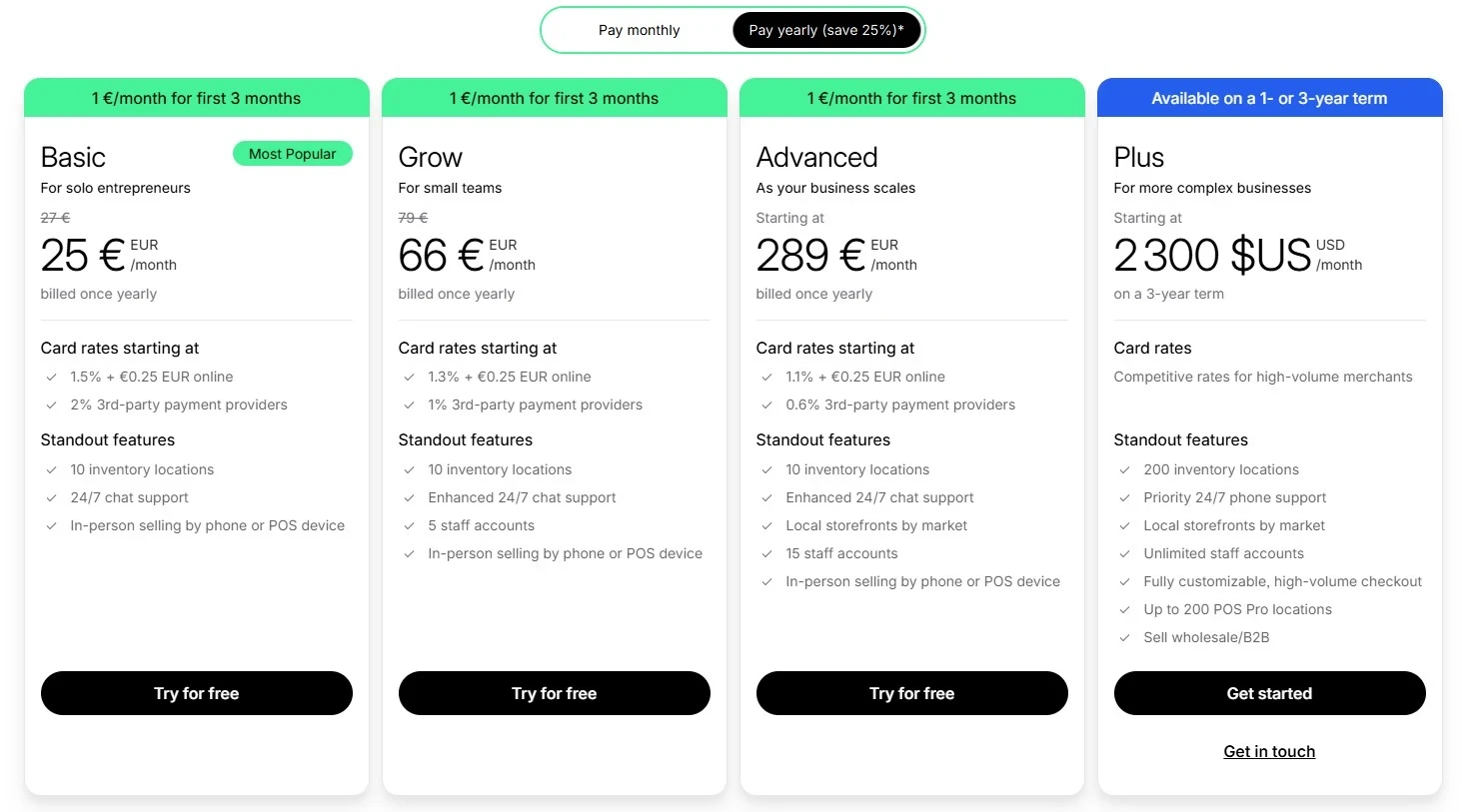Click the checkmark next to Plus's Sell wholesale/B2B
The image size is (1462, 812).
(1124, 637)
